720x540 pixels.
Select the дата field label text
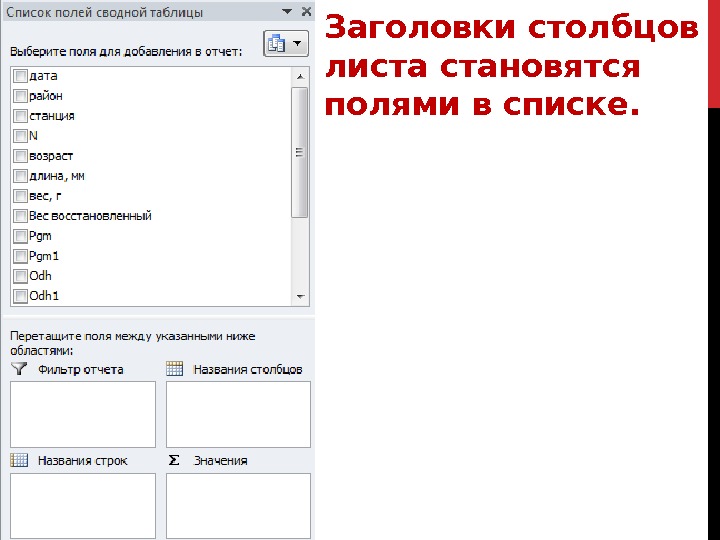(44, 76)
